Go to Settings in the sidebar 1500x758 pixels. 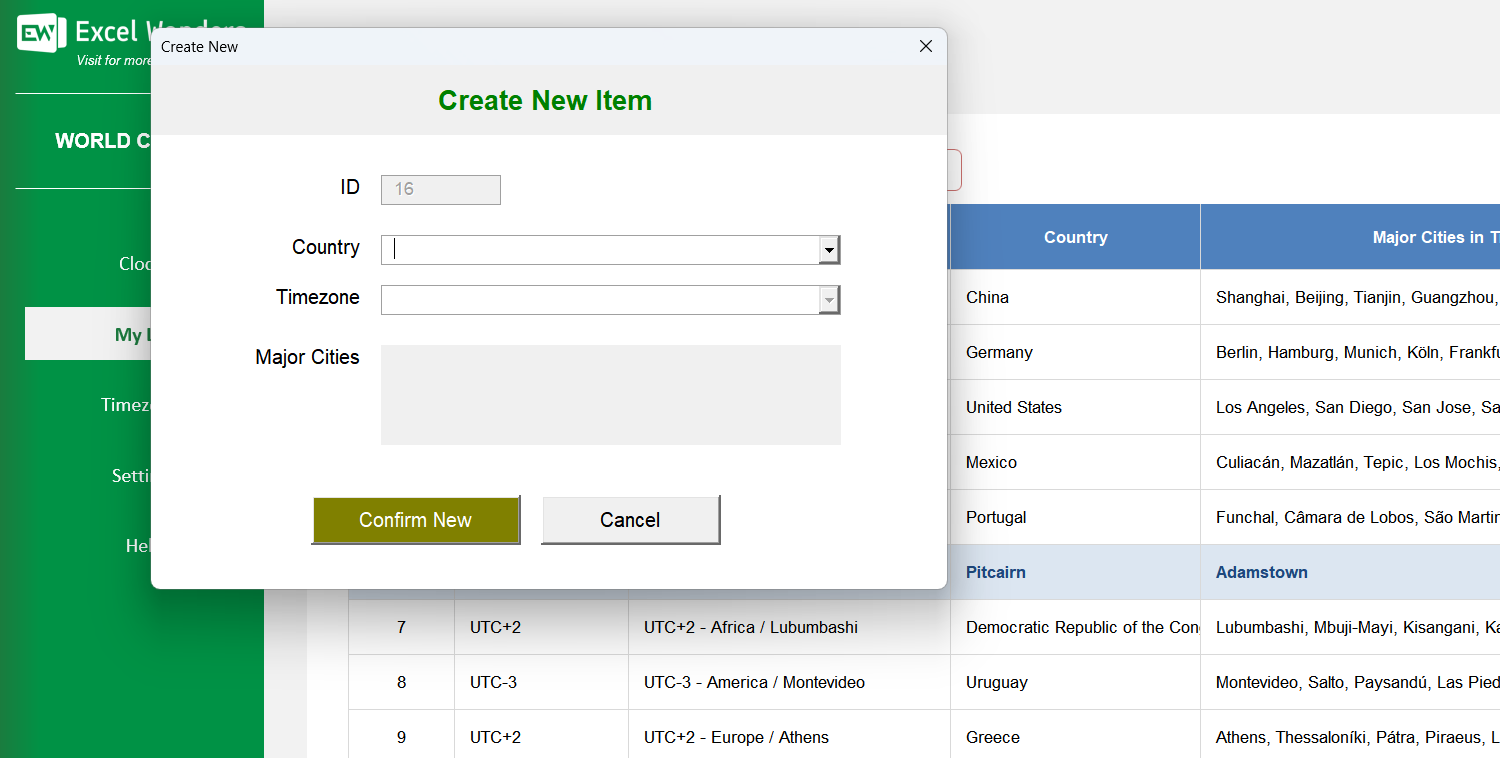[x=131, y=476]
